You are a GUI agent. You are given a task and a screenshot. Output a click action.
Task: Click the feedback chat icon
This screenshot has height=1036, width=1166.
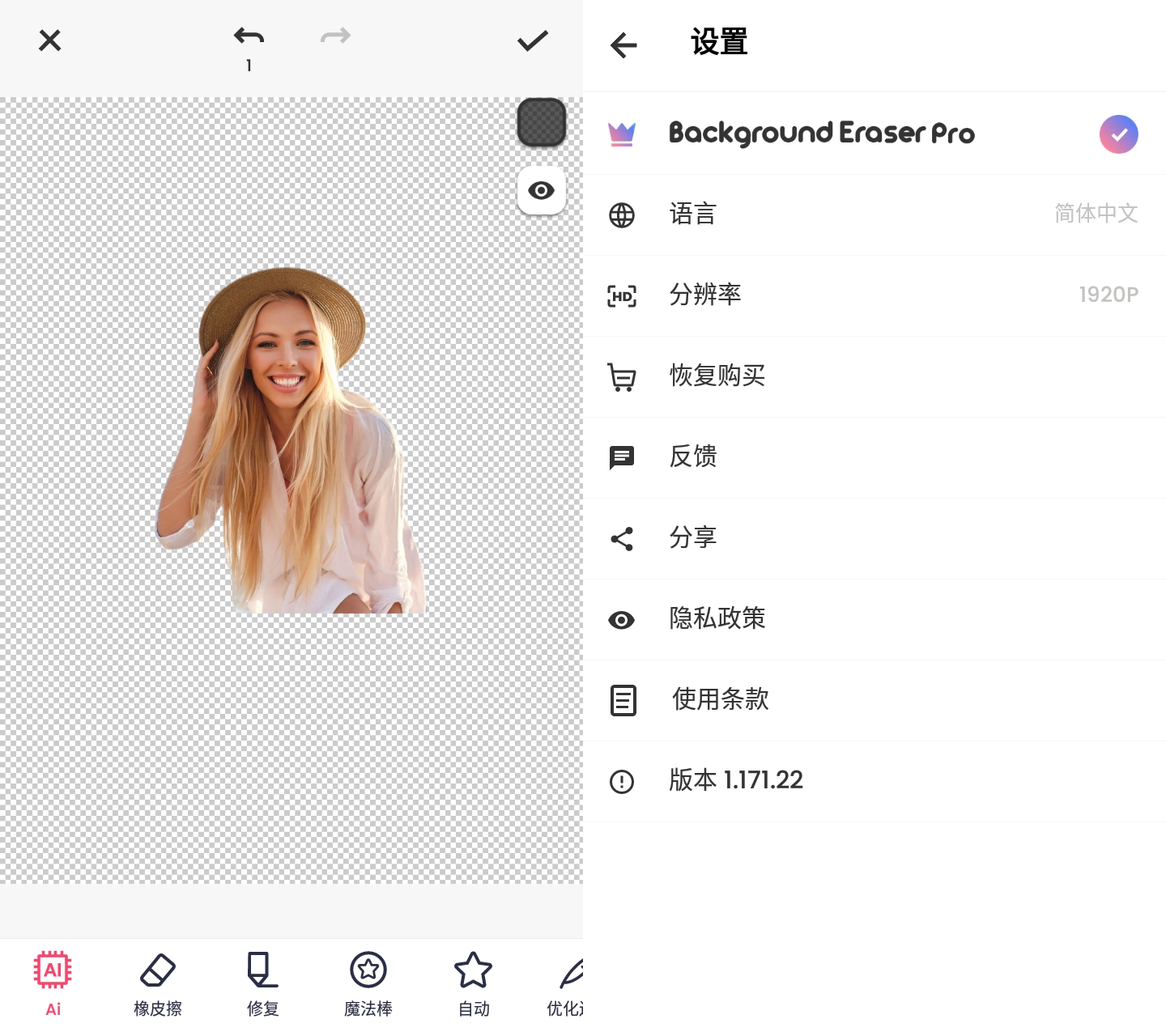pyautogui.click(x=622, y=458)
